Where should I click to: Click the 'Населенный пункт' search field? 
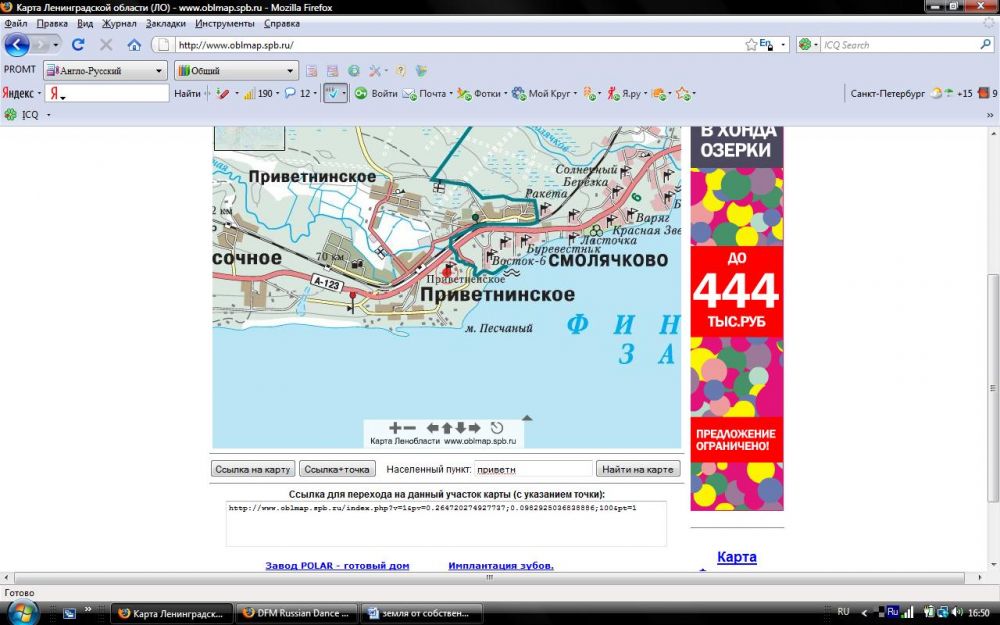pyautogui.click(x=532, y=469)
